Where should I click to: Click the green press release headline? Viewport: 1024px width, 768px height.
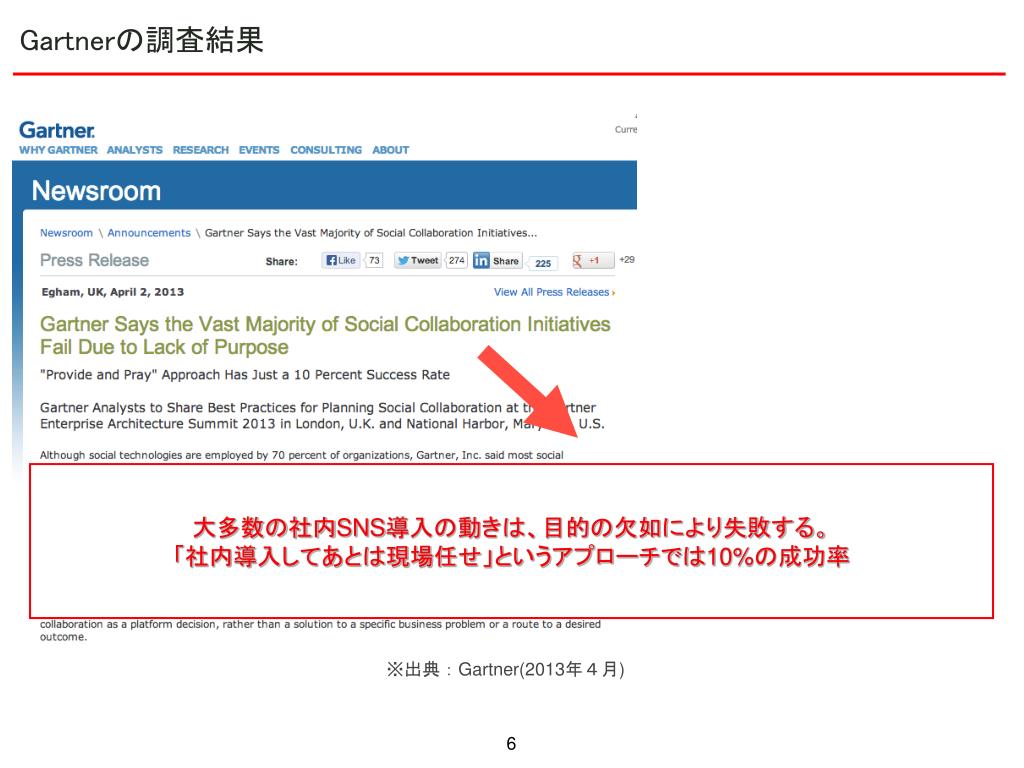tap(325, 336)
